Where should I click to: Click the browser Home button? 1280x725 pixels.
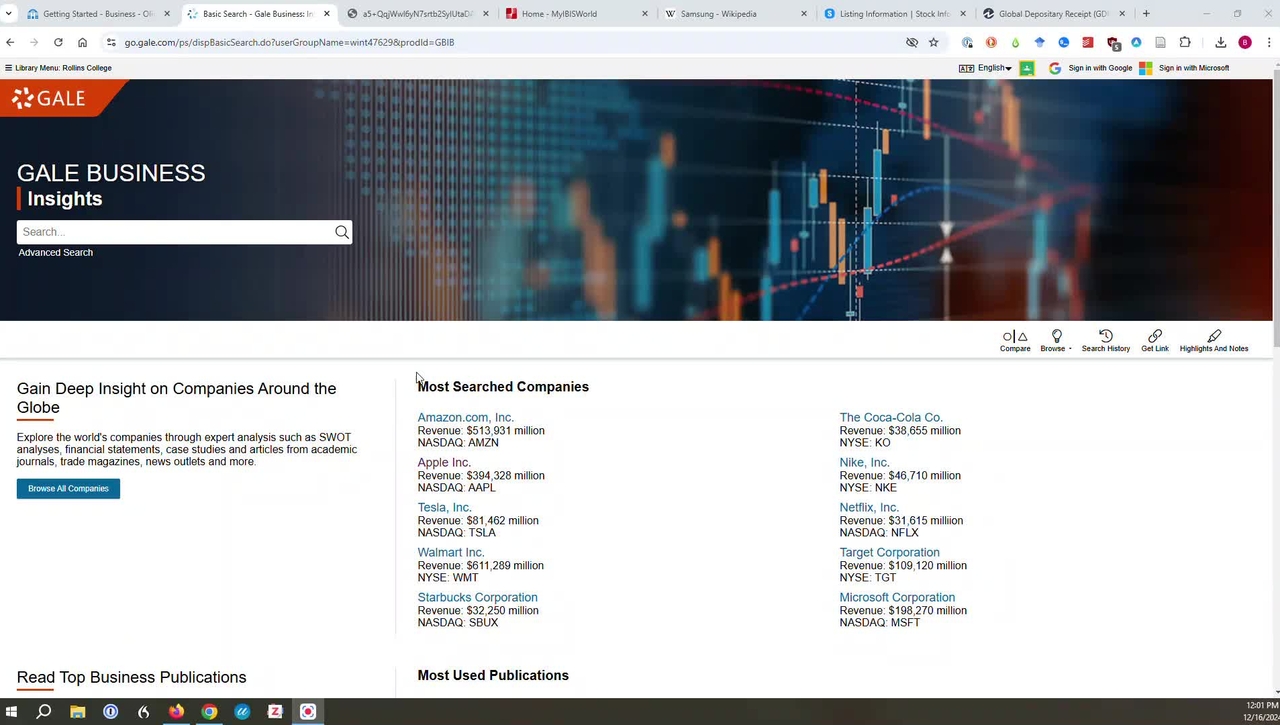tap(82, 42)
